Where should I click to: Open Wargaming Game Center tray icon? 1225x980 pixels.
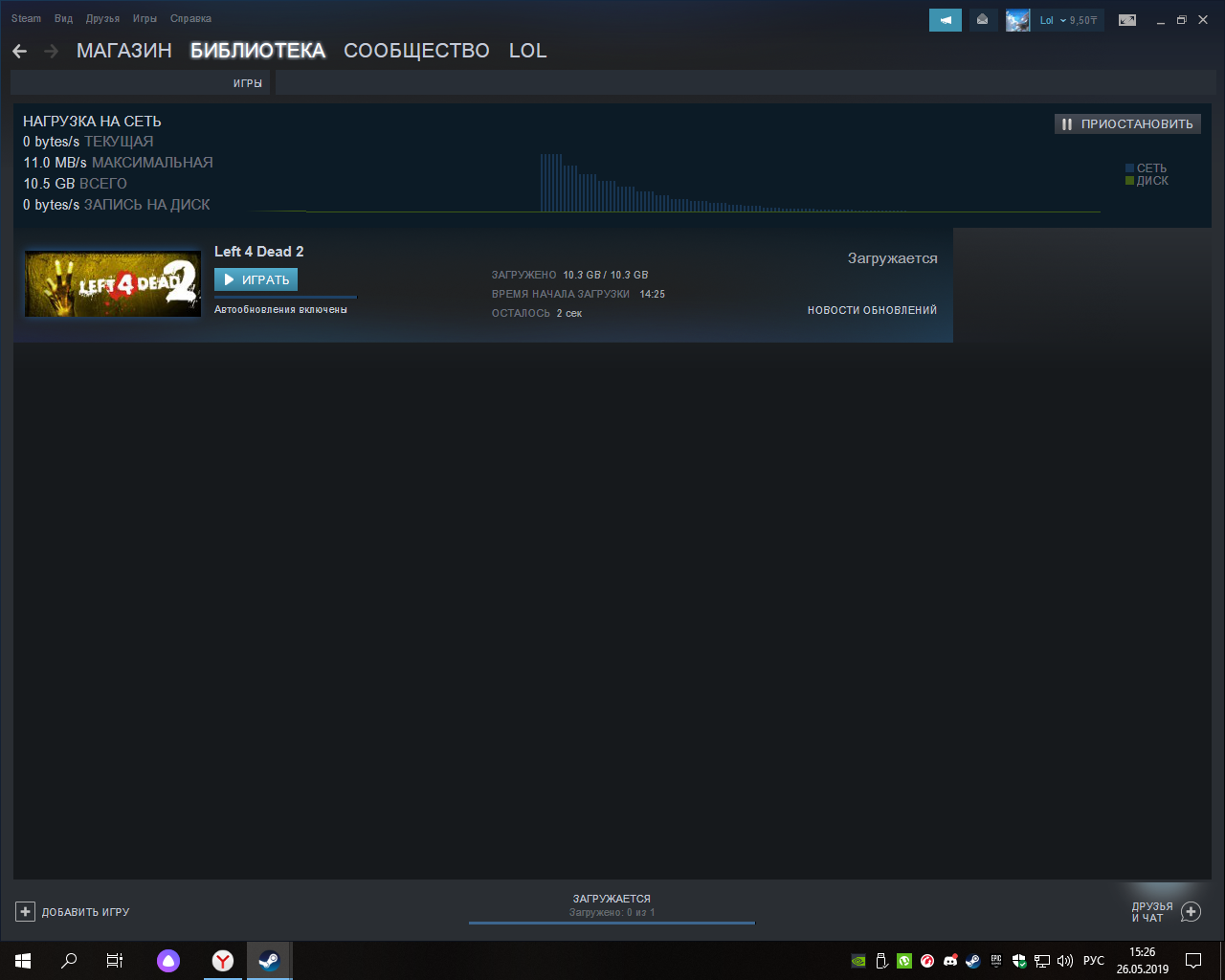tap(927, 961)
